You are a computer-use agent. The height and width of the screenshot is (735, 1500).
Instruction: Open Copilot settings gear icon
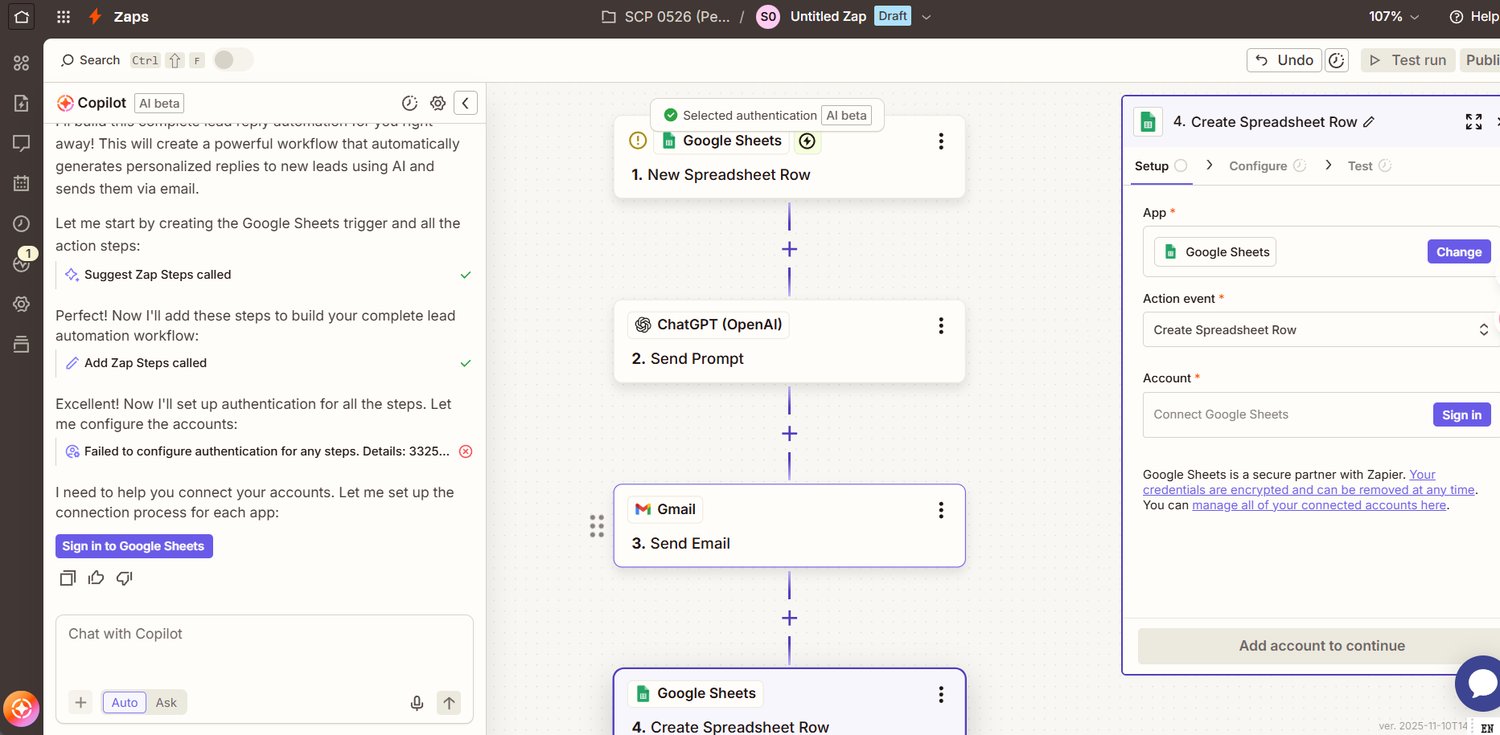click(437, 103)
